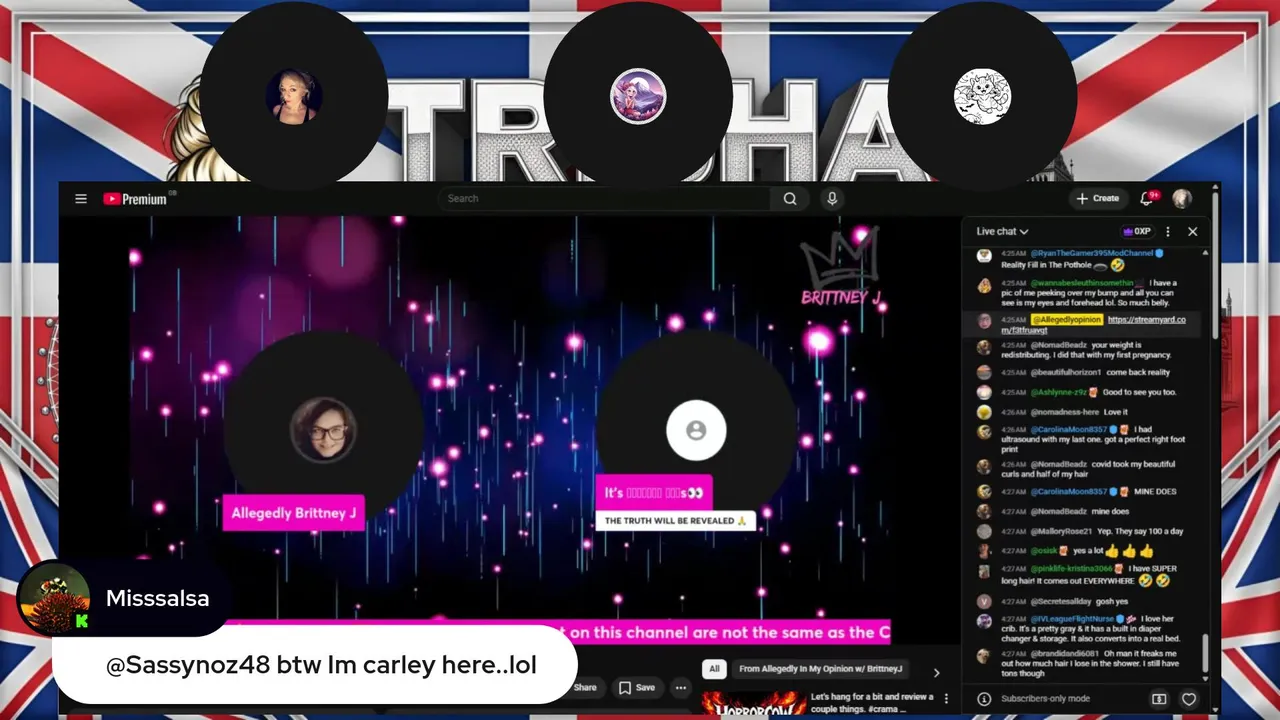Click the black-and-white dragon avatar at top
Viewport: 1280px width, 720px height.
pos(982,97)
